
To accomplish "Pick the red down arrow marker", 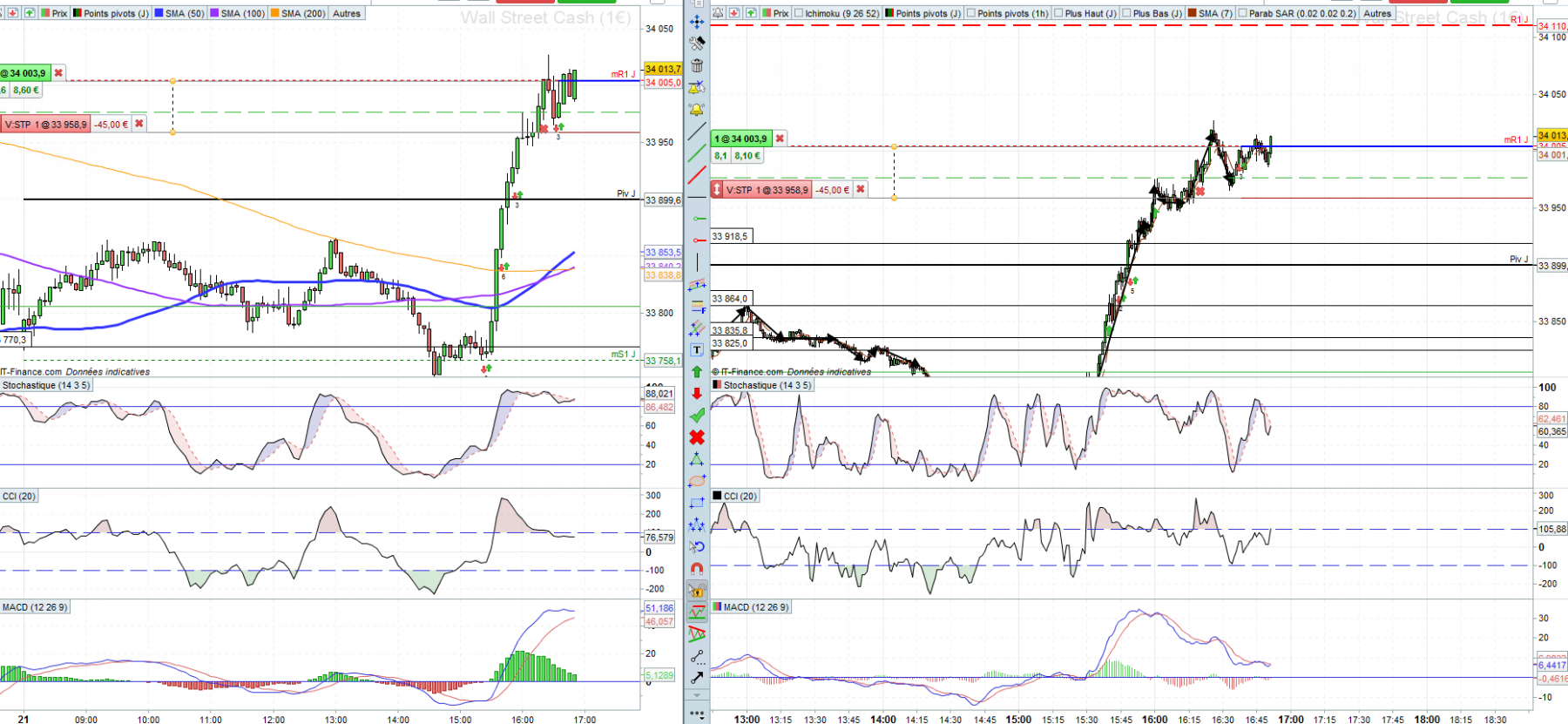I will click(x=697, y=393).
